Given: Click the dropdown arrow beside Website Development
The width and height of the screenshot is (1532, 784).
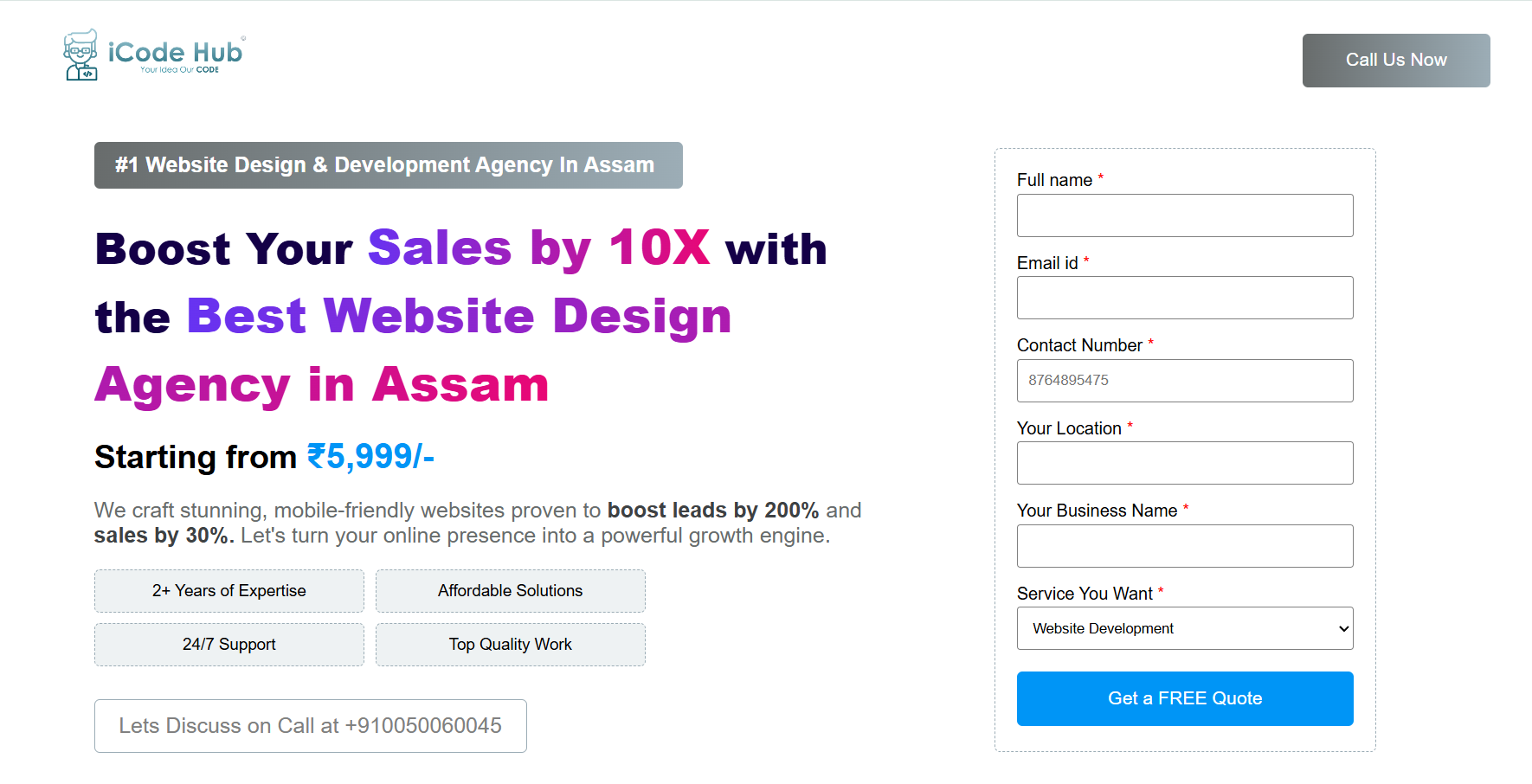Looking at the screenshot, I should 1343,629.
